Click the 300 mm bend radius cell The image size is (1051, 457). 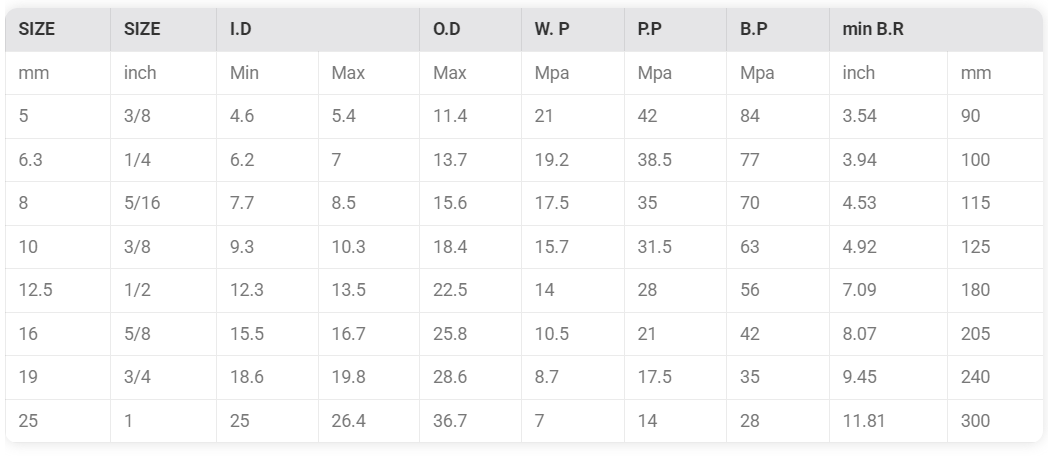tap(995, 421)
